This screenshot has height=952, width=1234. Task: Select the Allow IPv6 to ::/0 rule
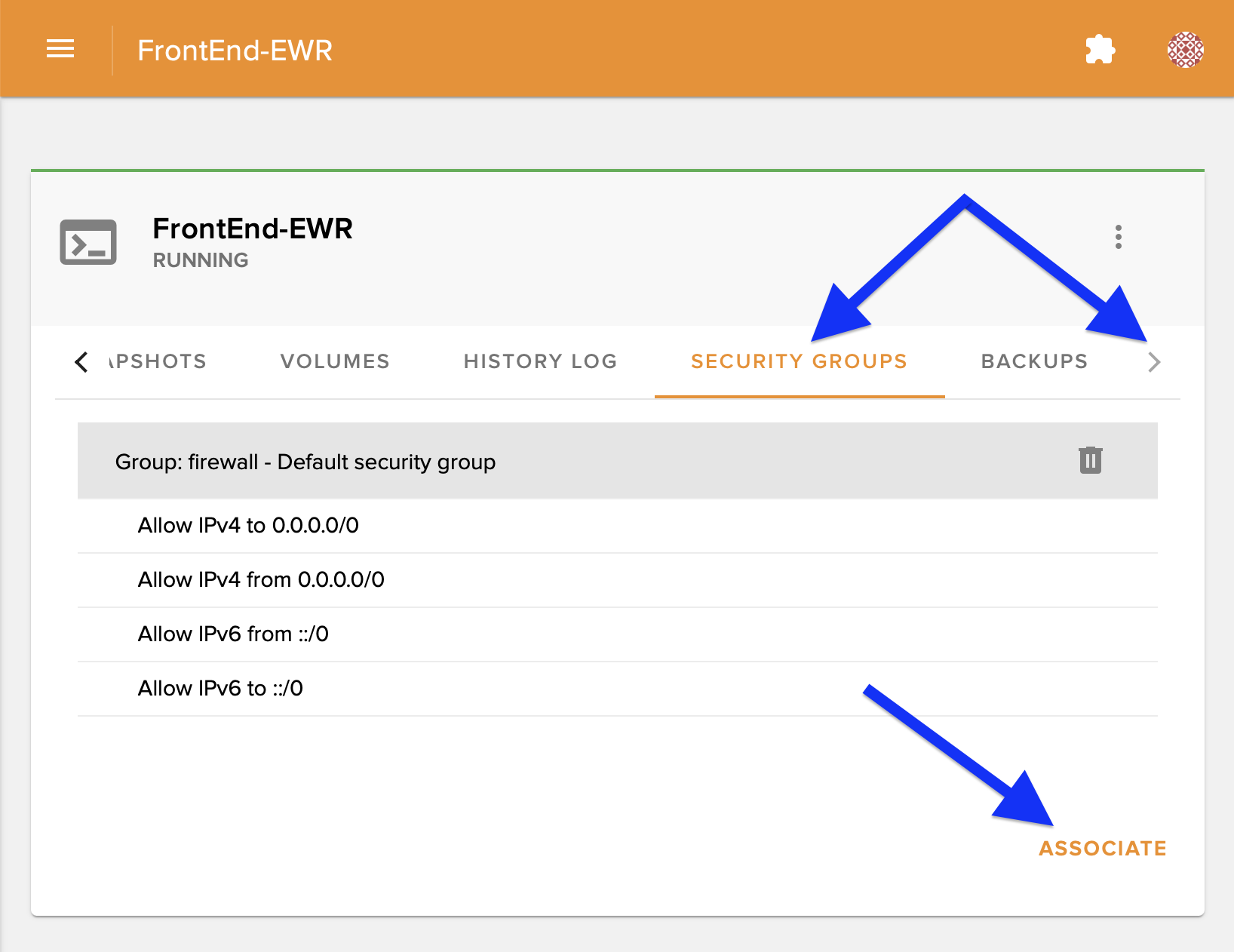[x=220, y=689]
